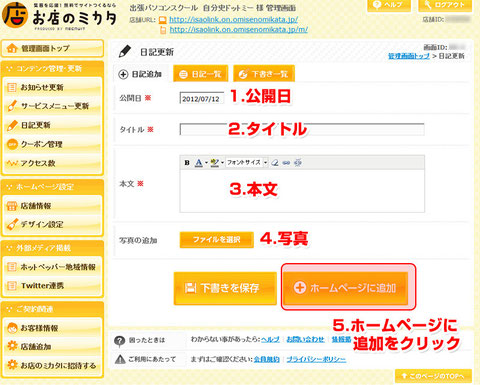Click the brush icon beside サービスメニュー更新

point(12,106)
